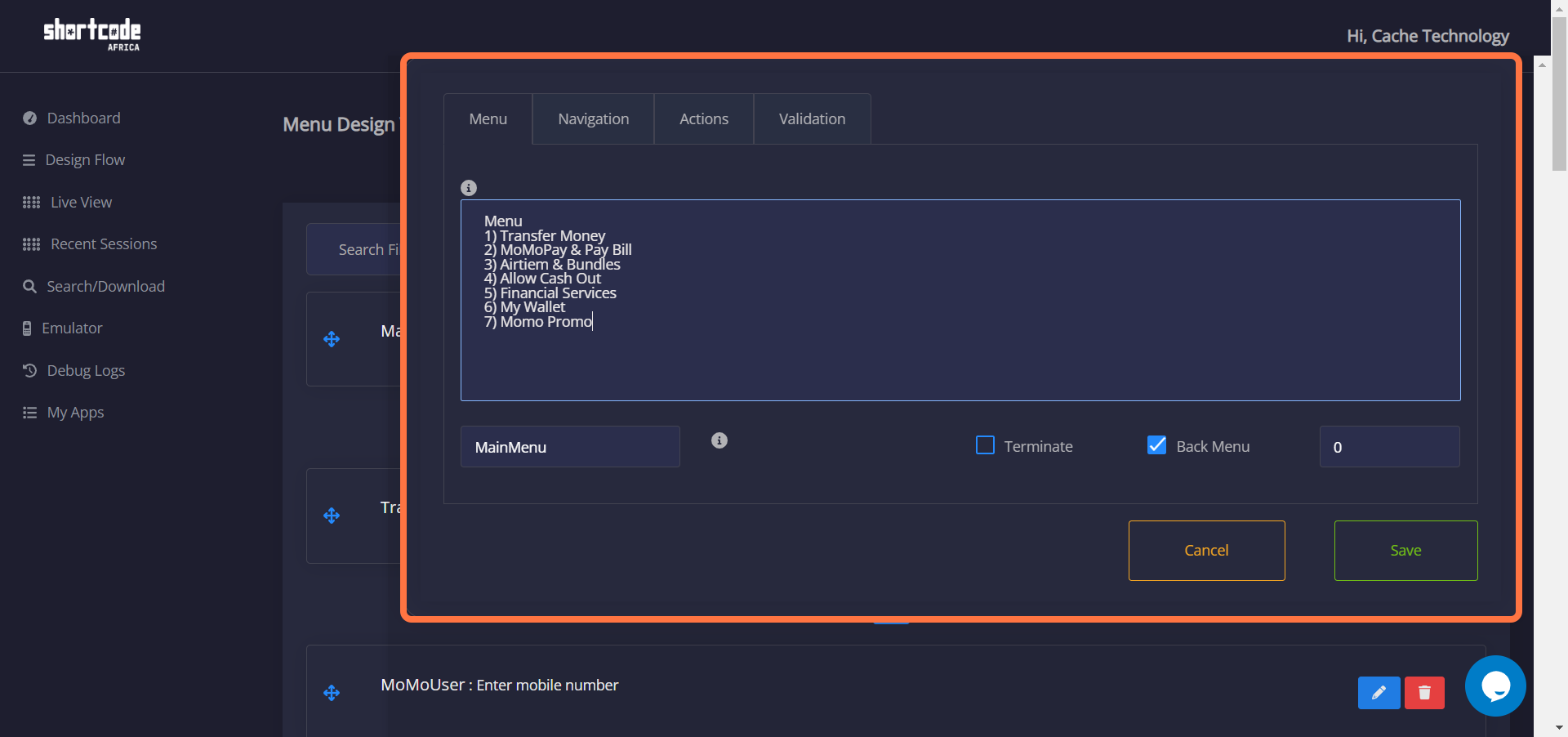
Task: Click the Emulator phone icon
Action: point(27,328)
